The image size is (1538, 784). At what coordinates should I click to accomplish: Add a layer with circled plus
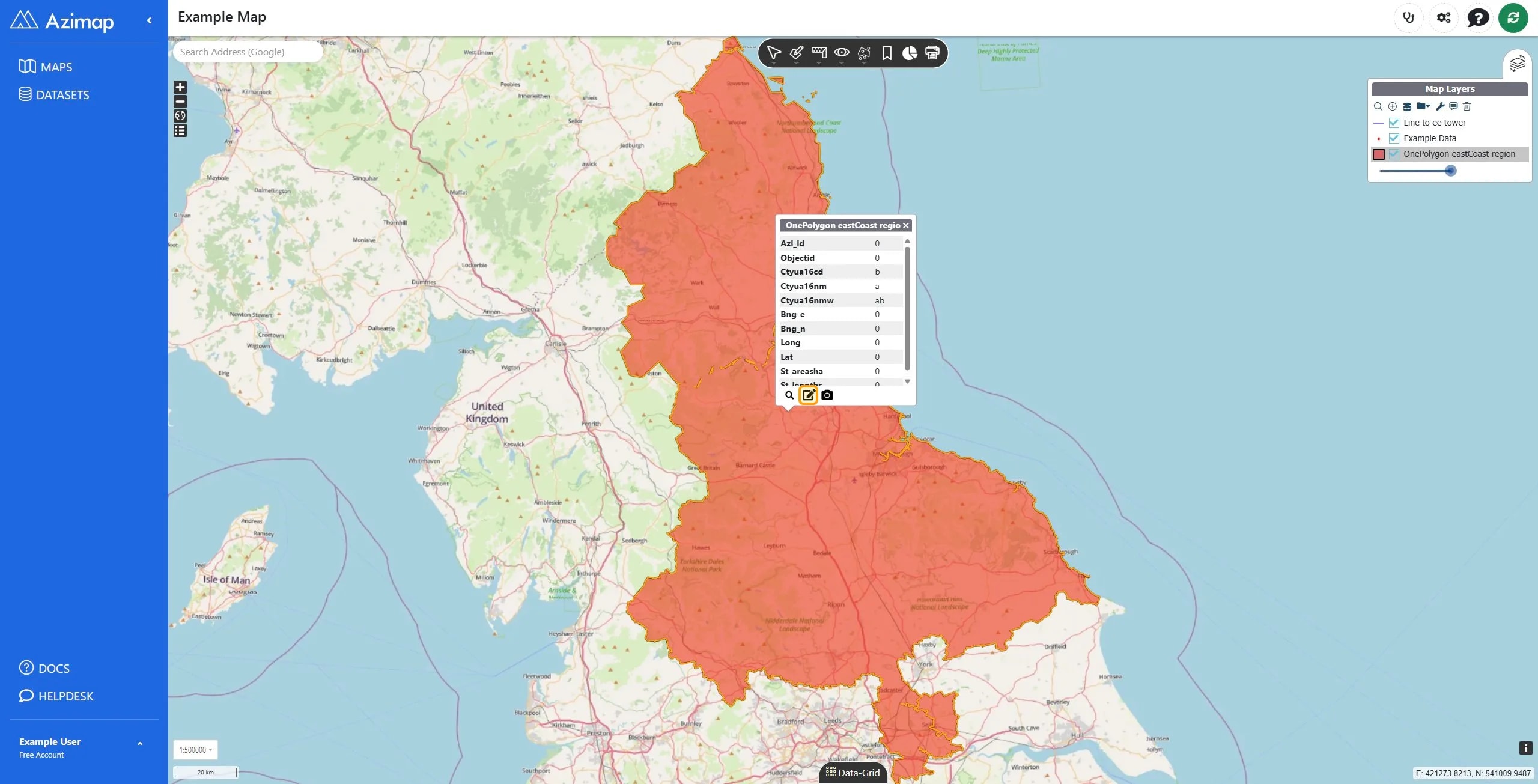coord(1392,106)
